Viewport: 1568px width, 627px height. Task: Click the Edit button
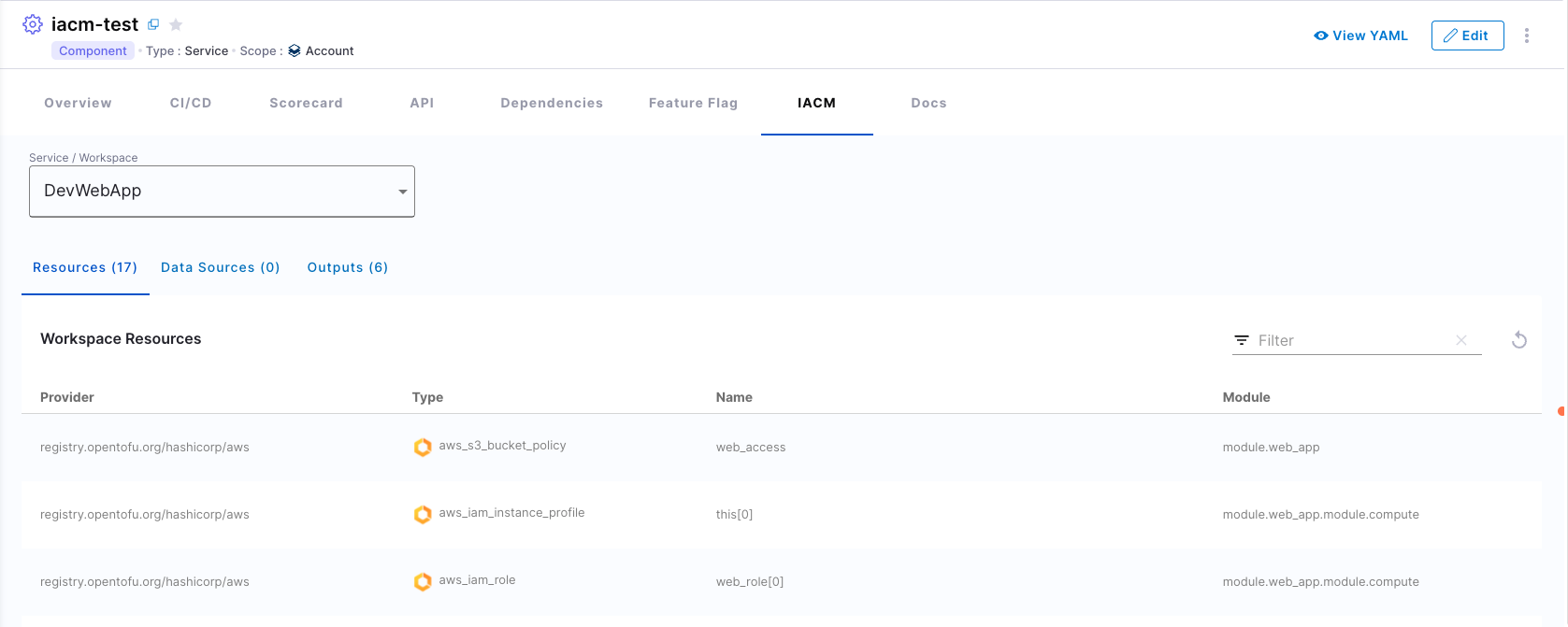click(x=1467, y=36)
